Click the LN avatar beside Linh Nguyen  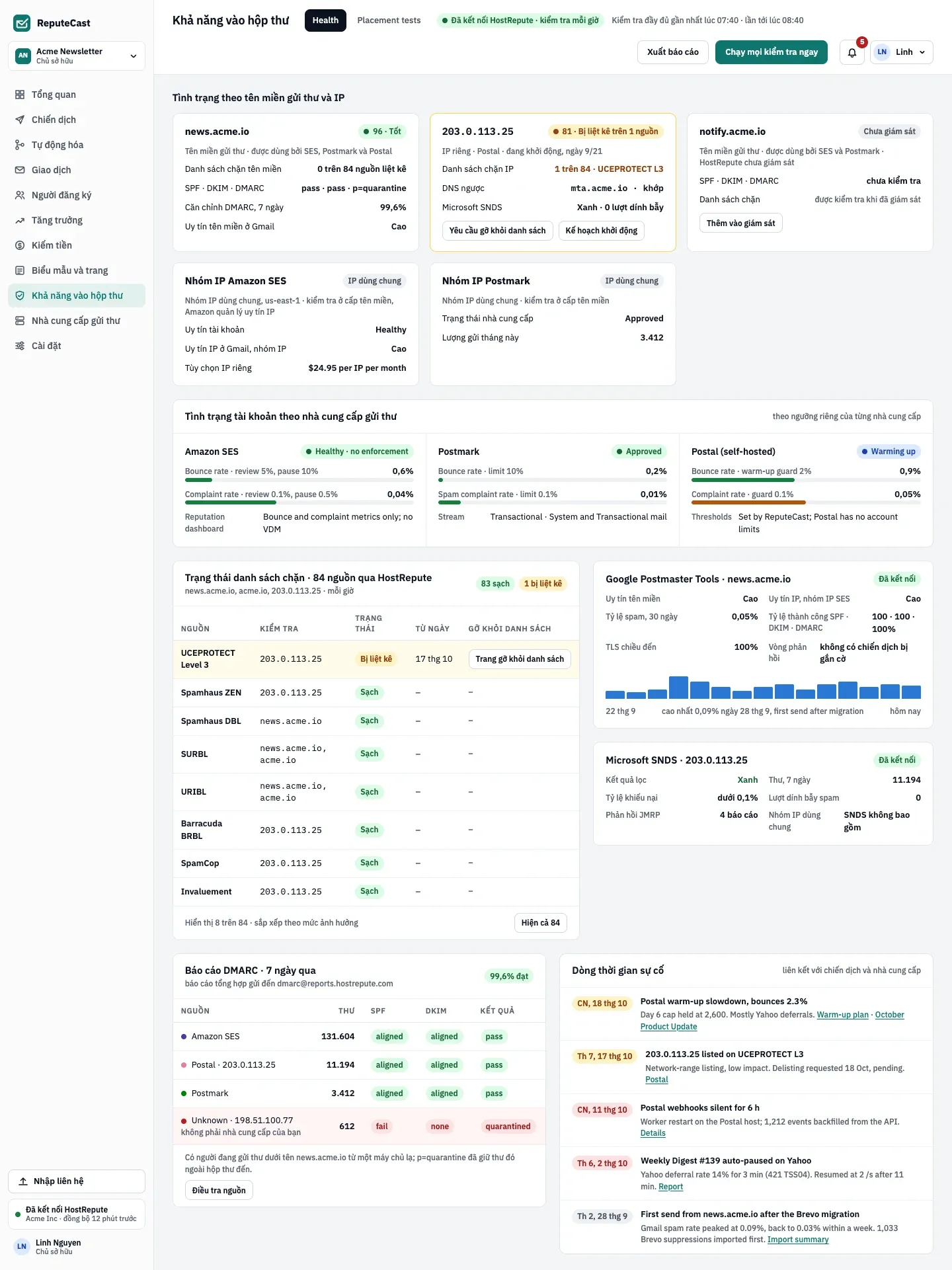point(22,1246)
